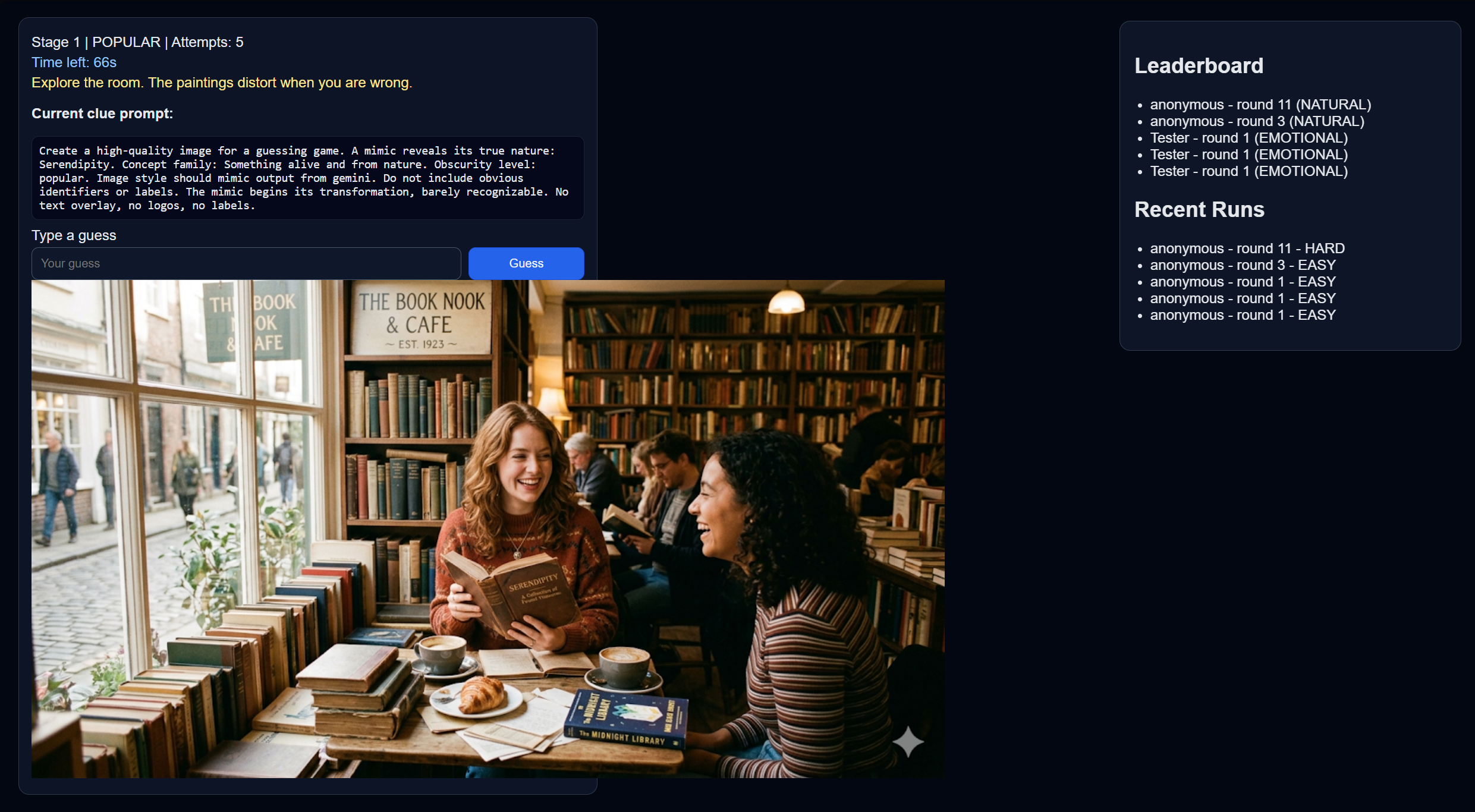Click first Tester round 1 EMOTIONAL entry
This screenshot has height=812, width=1475.
[1248, 138]
